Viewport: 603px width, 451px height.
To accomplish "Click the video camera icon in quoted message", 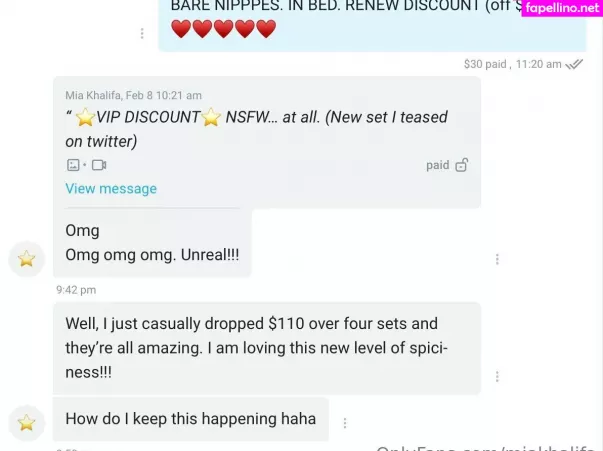I will (99, 165).
